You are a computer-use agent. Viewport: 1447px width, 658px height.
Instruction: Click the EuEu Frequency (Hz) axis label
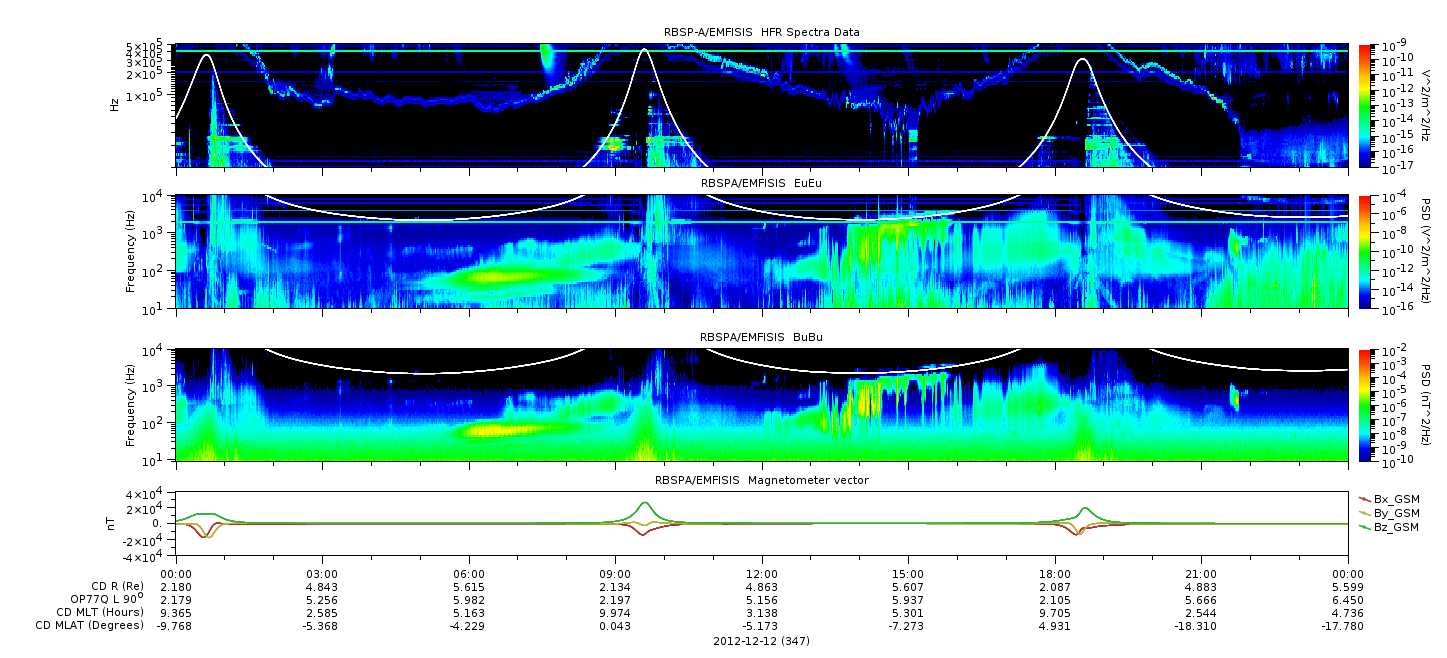point(131,252)
